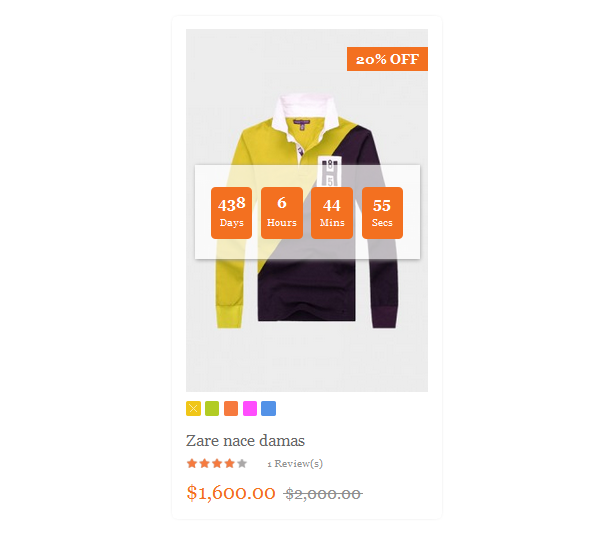Click the $1,600.00 sale price
The image size is (616, 535).
pos(231,493)
